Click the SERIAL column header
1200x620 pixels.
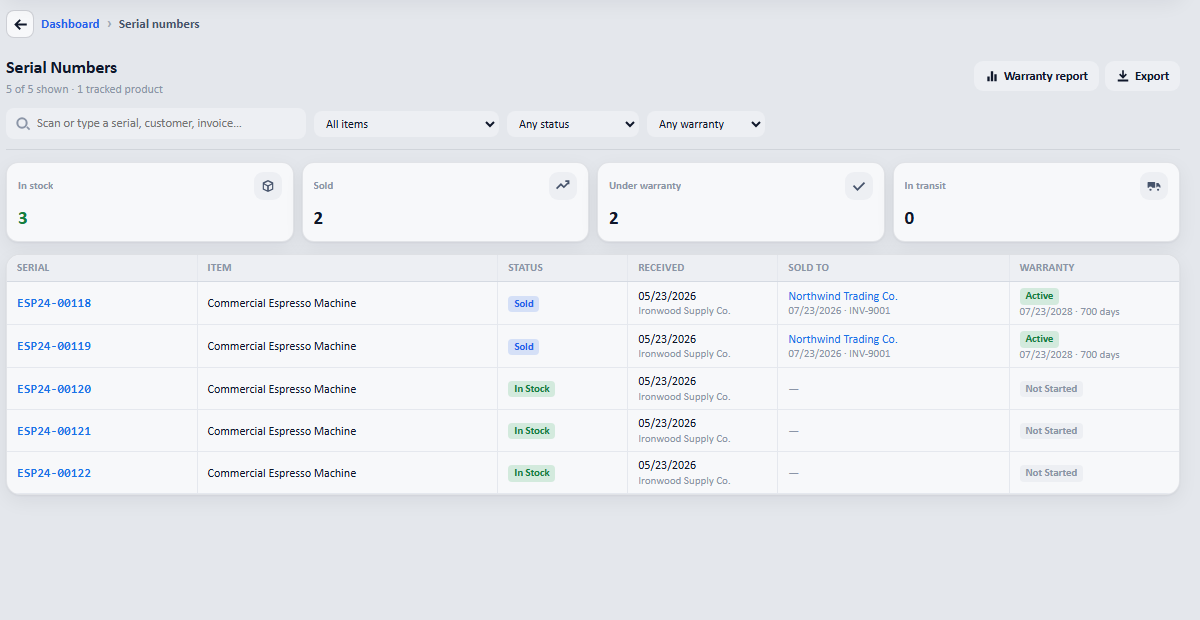point(33,268)
